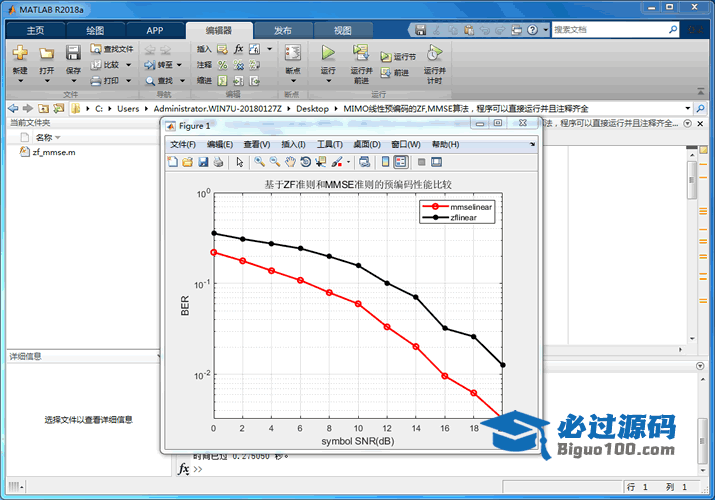
Task: Click 运行并计时 (Run and Time) icon
Action: (434, 52)
